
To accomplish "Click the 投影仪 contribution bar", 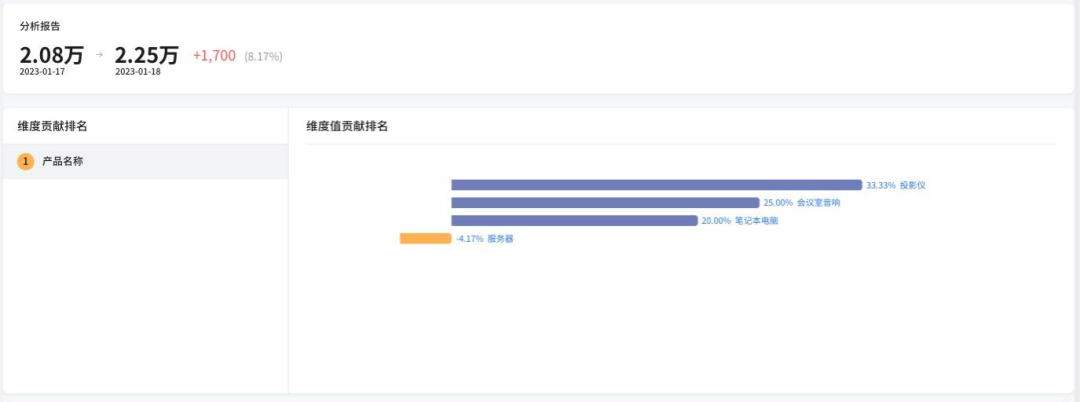I will (656, 185).
